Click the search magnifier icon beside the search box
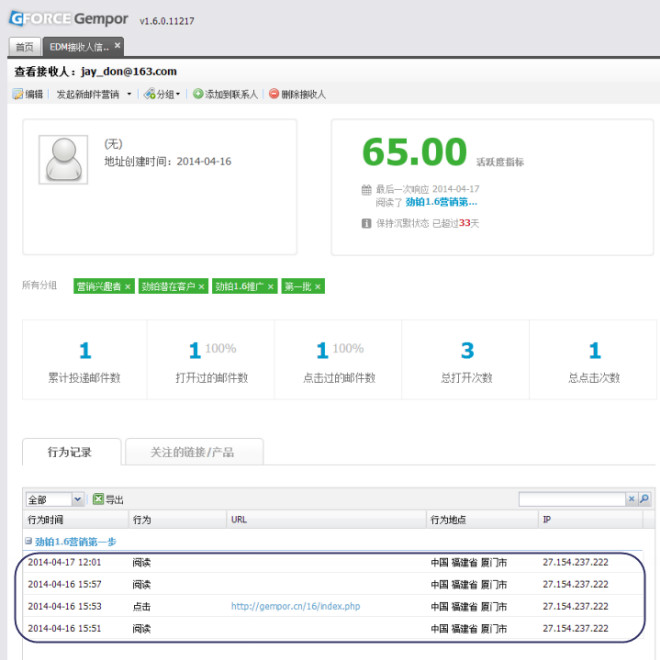 tap(644, 499)
